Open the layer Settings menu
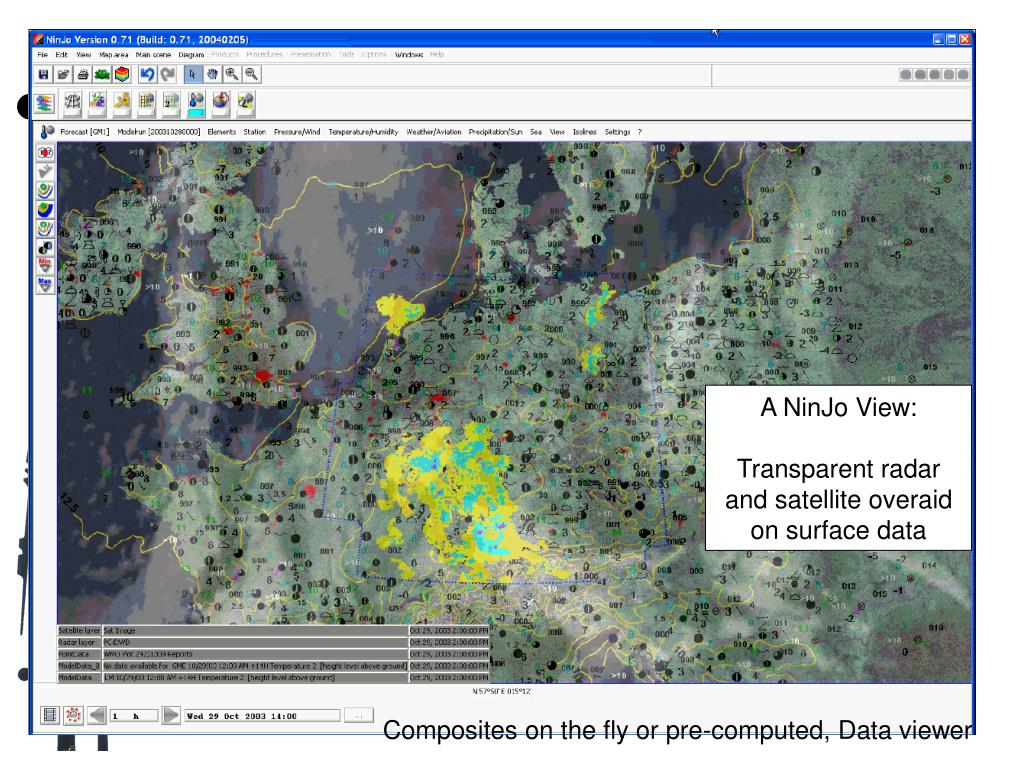Image resolution: width=1024 pixels, height=768 pixels. (x=617, y=132)
